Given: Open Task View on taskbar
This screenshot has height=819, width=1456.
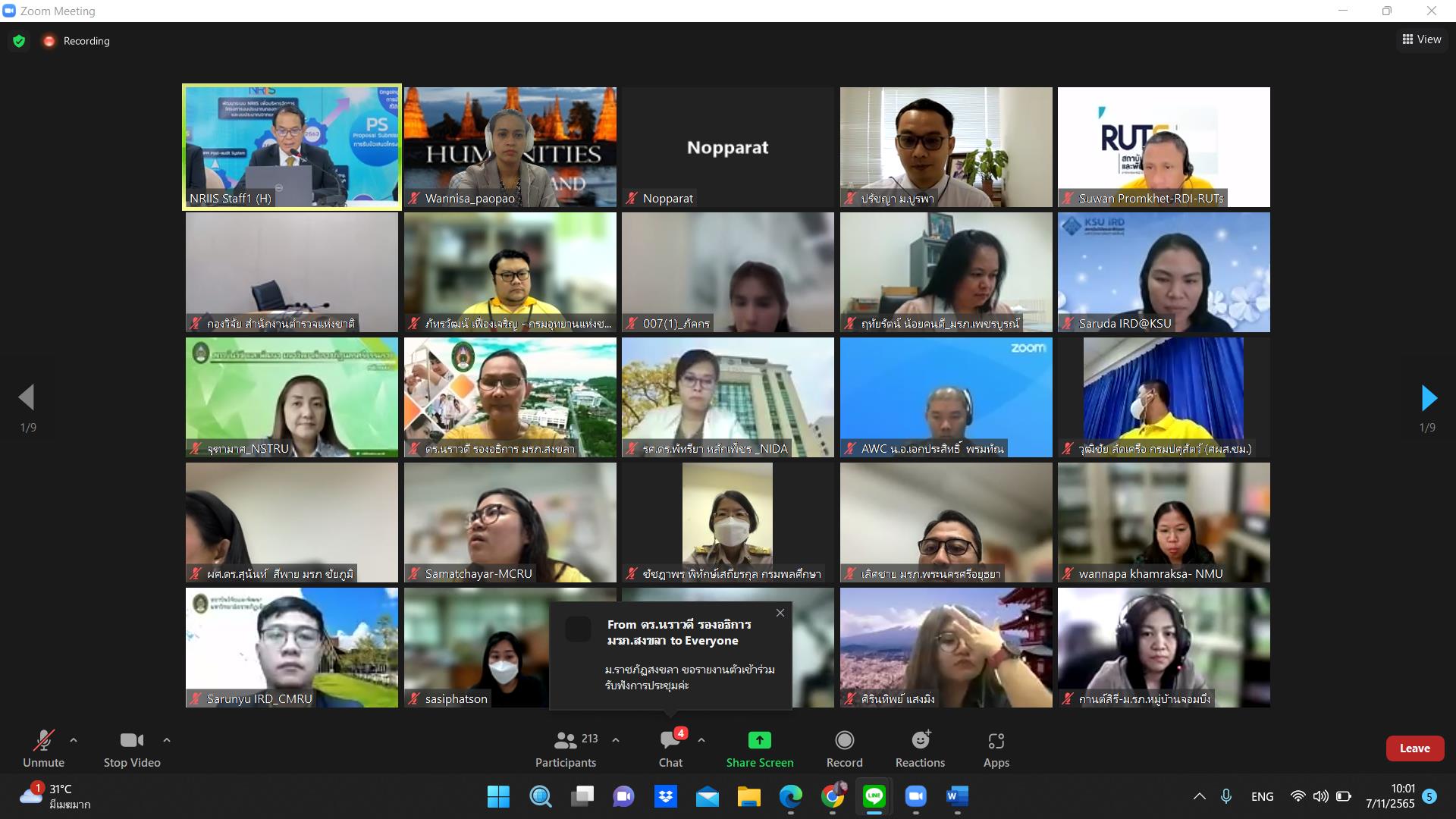Looking at the screenshot, I should (582, 796).
